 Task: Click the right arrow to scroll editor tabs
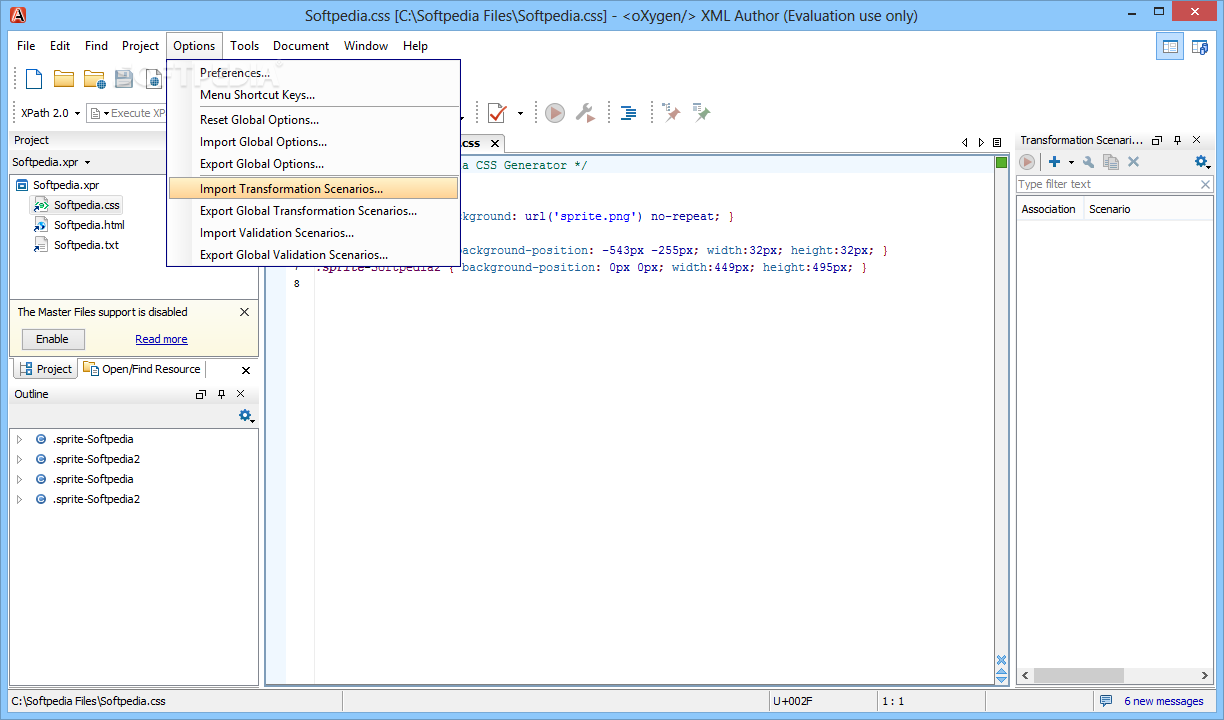(981, 143)
